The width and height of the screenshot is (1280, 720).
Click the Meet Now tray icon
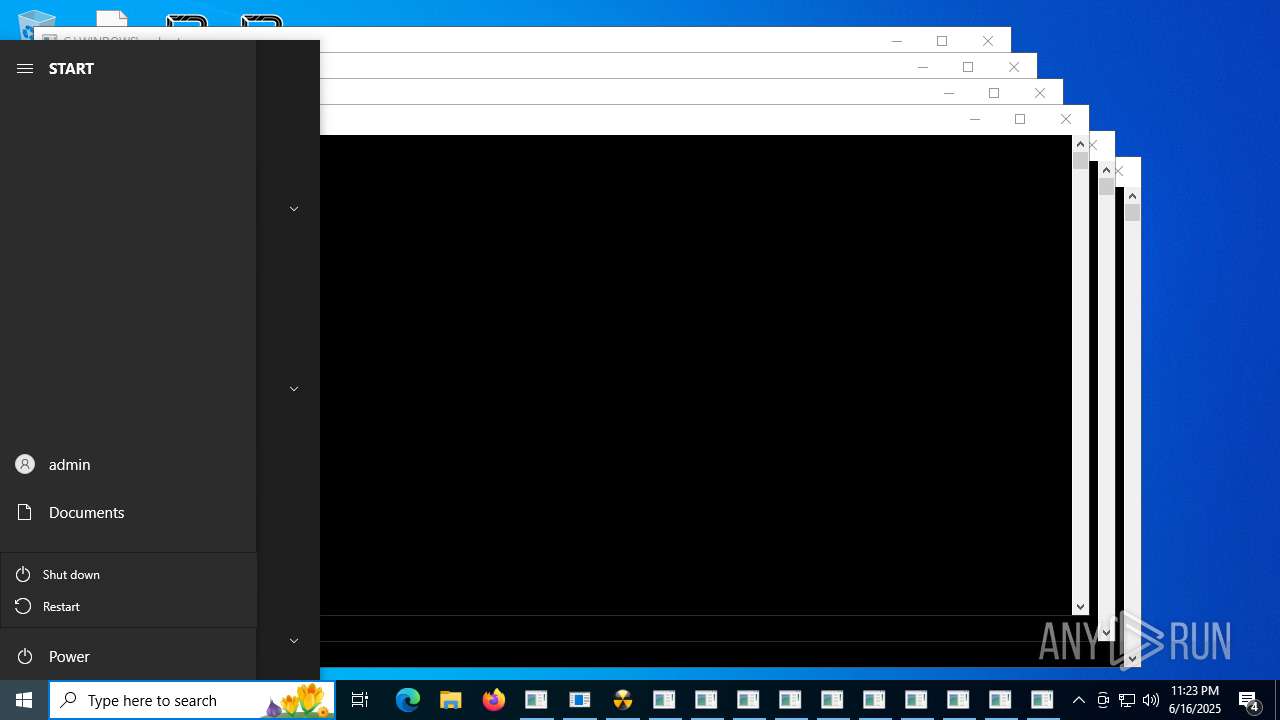pyautogui.click(x=1103, y=700)
